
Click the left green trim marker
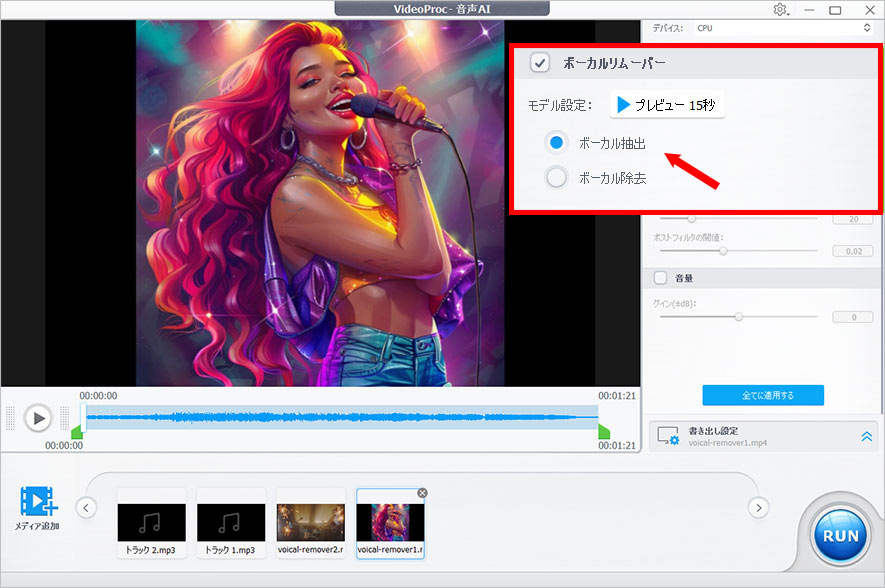(77, 432)
